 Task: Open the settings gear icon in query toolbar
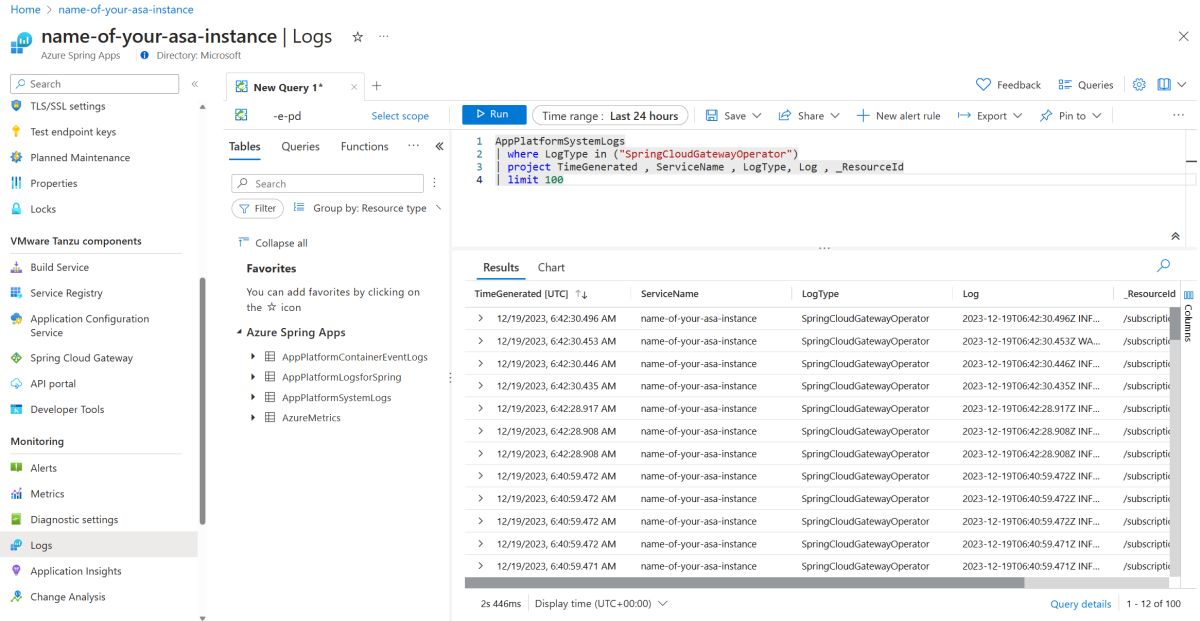[x=1139, y=85]
